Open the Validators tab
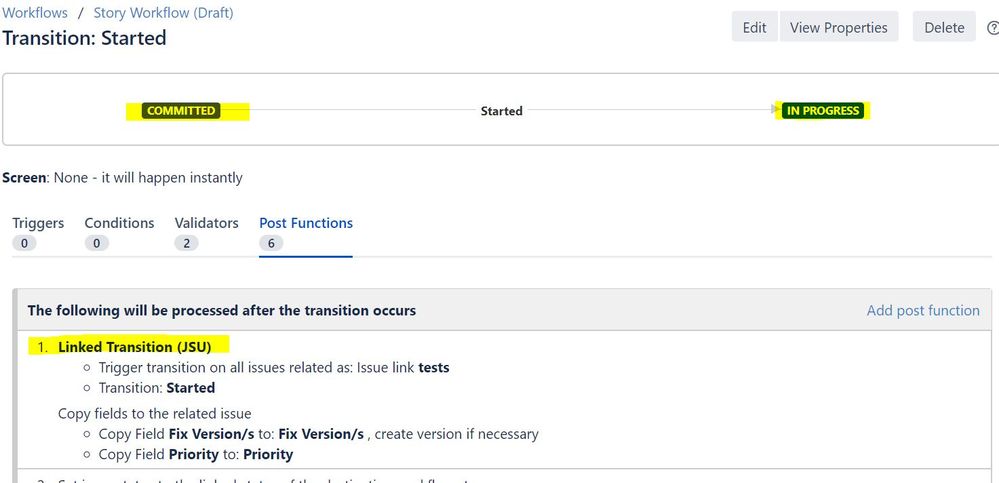The height and width of the screenshot is (483, 999). tap(206, 223)
